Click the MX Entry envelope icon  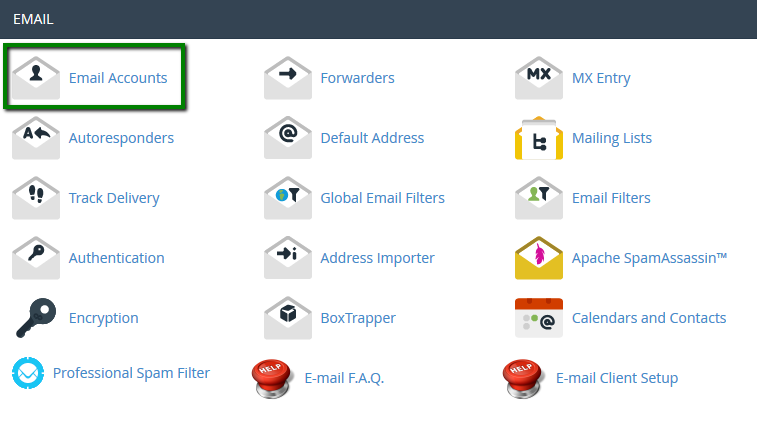tap(539, 78)
